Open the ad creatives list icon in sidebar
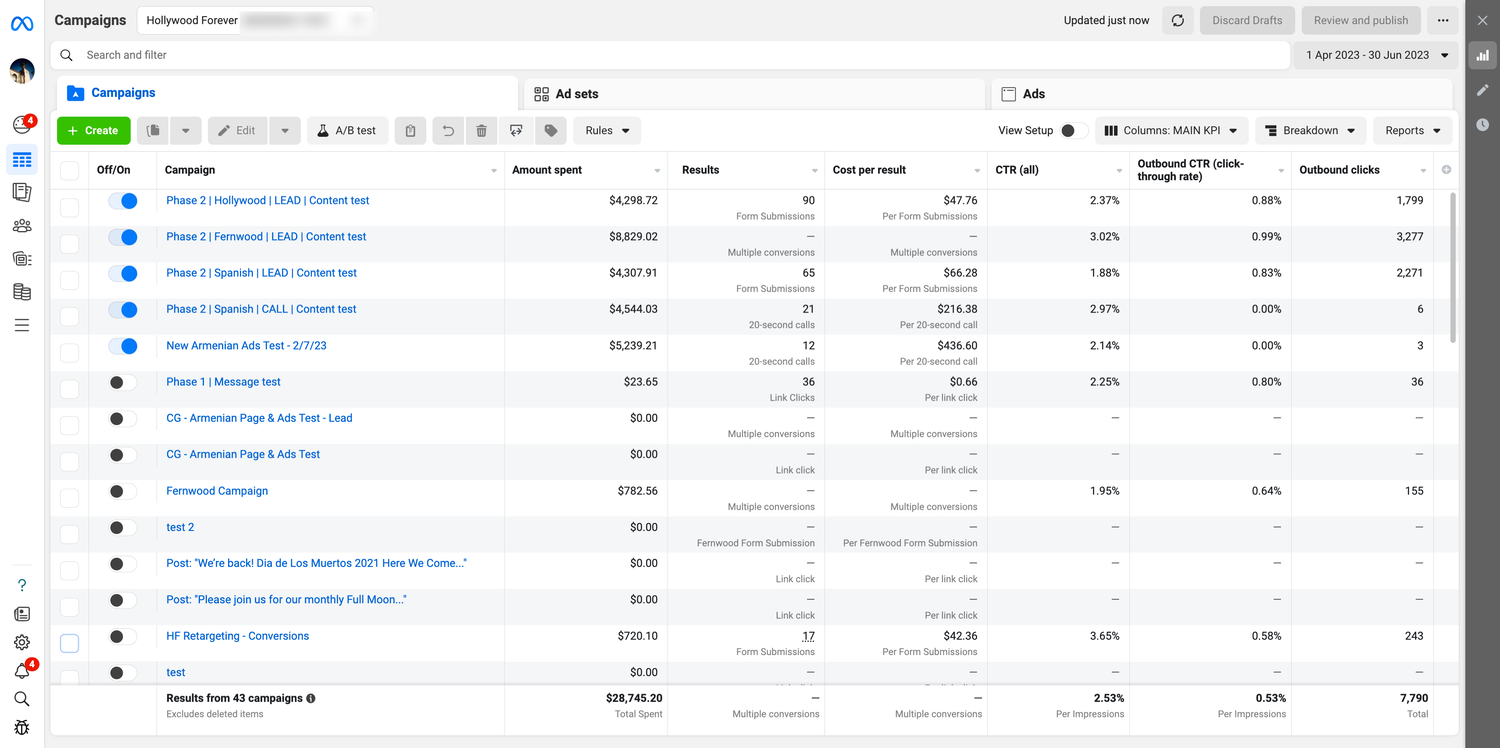Screen dimensions: 1500x748 (22, 259)
